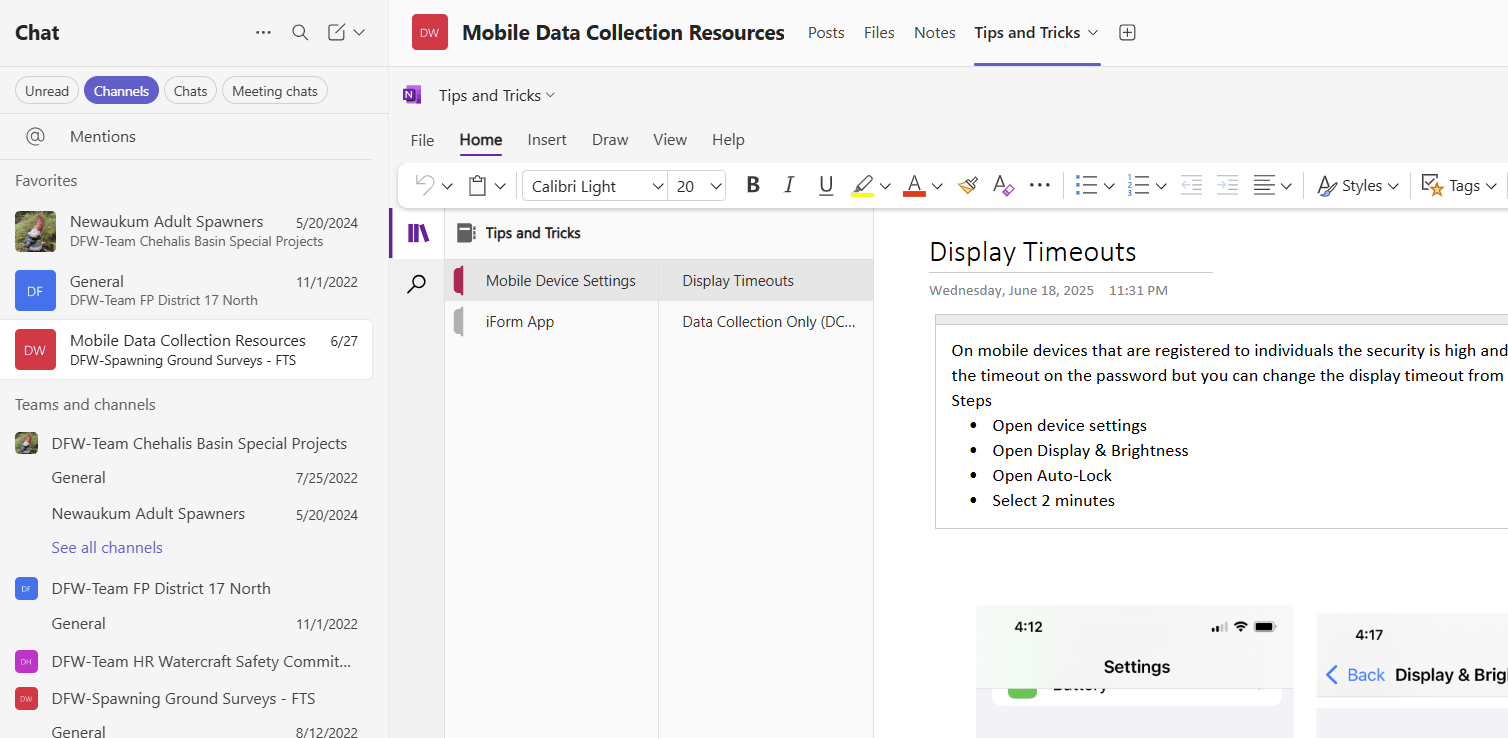The image size is (1508, 738).
Task: Undo the last action
Action: coord(425,185)
